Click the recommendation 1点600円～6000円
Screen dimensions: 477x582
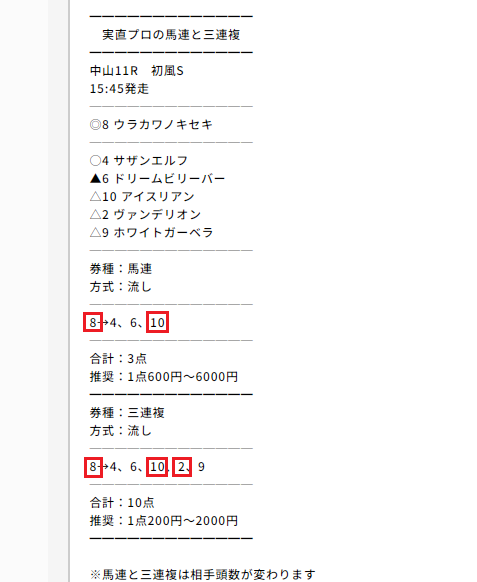183,377
